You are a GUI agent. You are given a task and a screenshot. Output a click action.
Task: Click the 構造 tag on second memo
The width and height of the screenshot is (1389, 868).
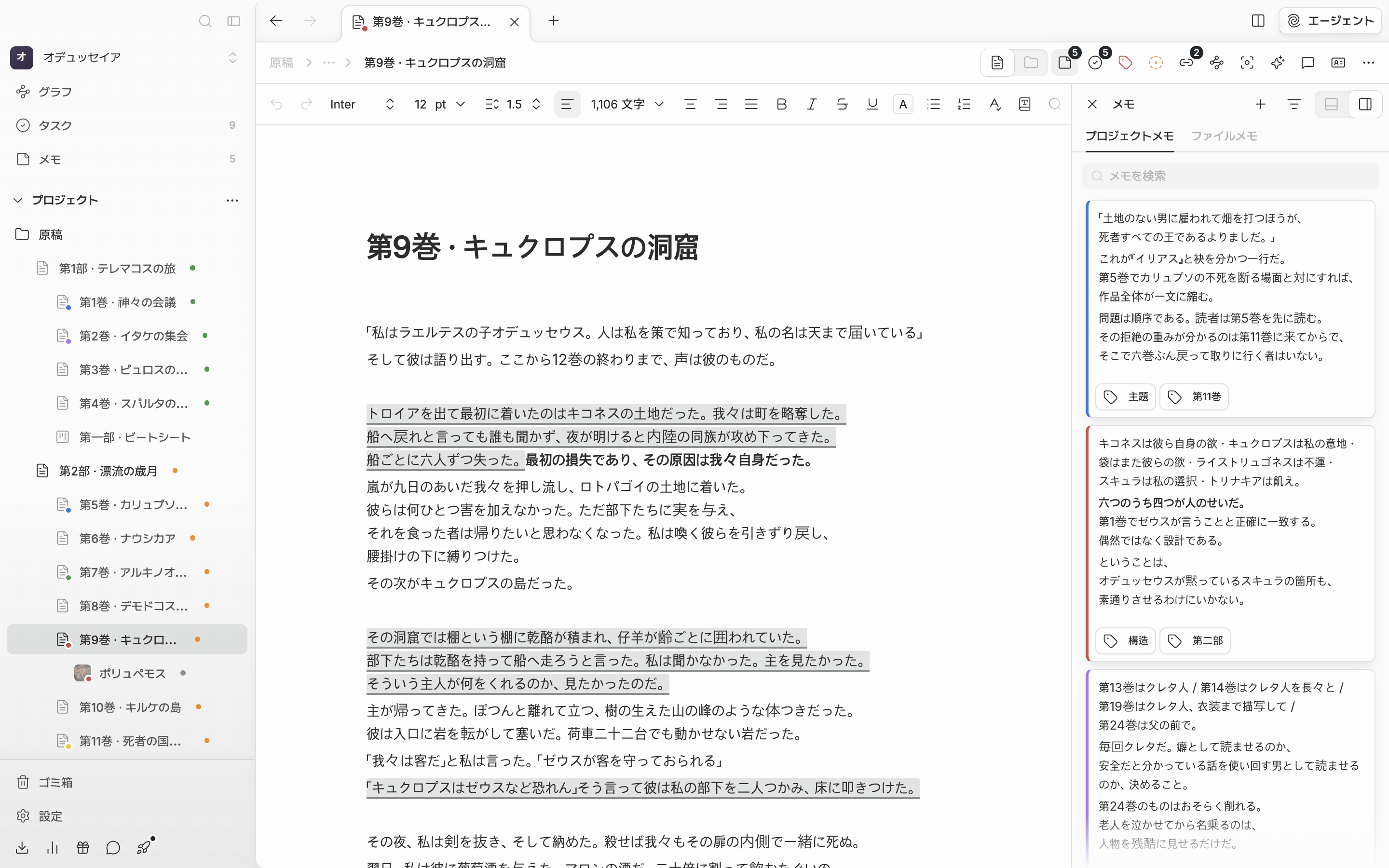pyautogui.click(x=1125, y=641)
